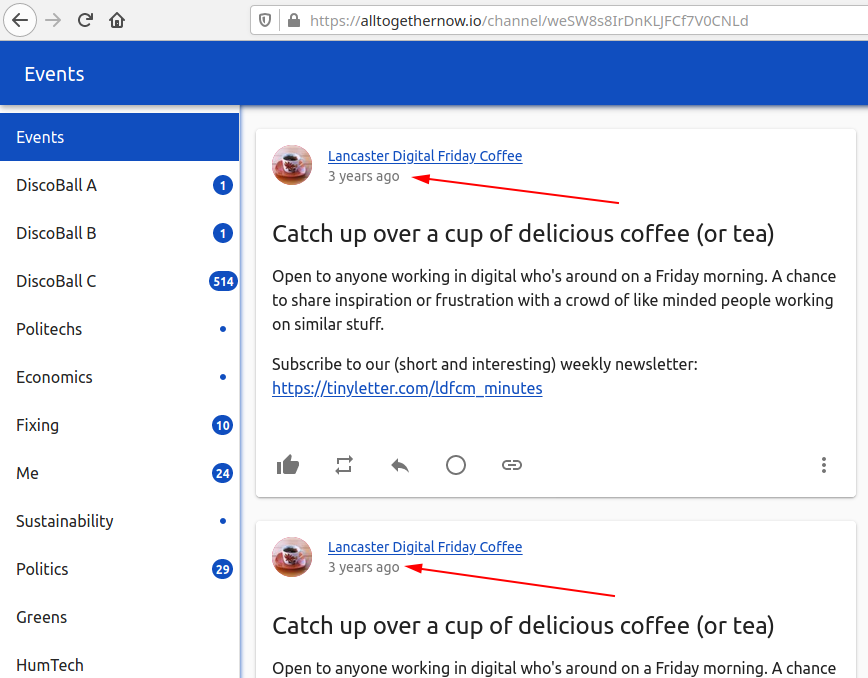Screen dimensions: 868x678
Task: Go to the browser home icon
Action: coord(118,20)
